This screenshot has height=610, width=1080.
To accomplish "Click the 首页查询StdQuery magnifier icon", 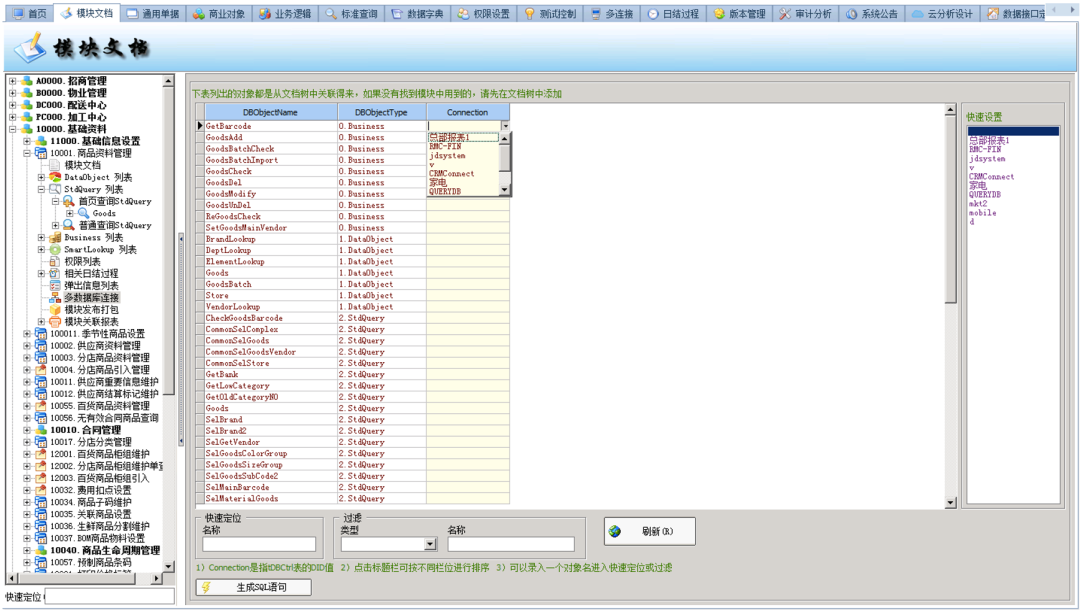I will pos(69,201).
